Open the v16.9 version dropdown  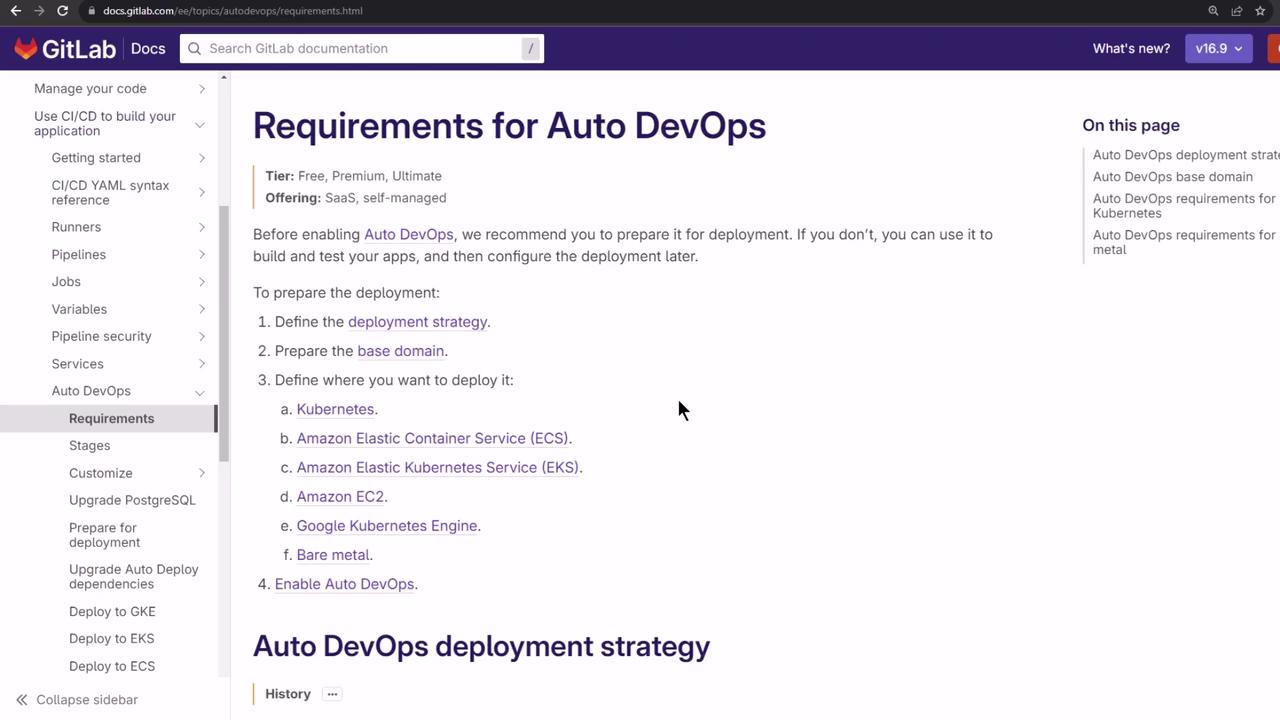tap(1218, 48)
